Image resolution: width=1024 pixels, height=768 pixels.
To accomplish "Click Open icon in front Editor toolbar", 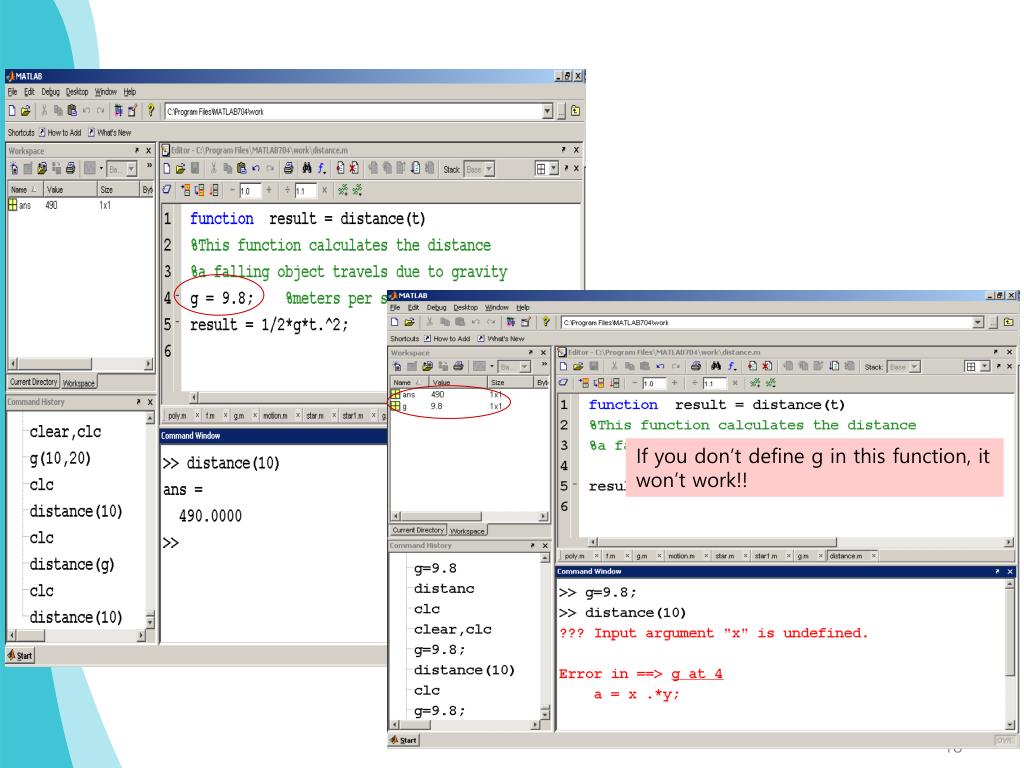I will click(578, 366).
